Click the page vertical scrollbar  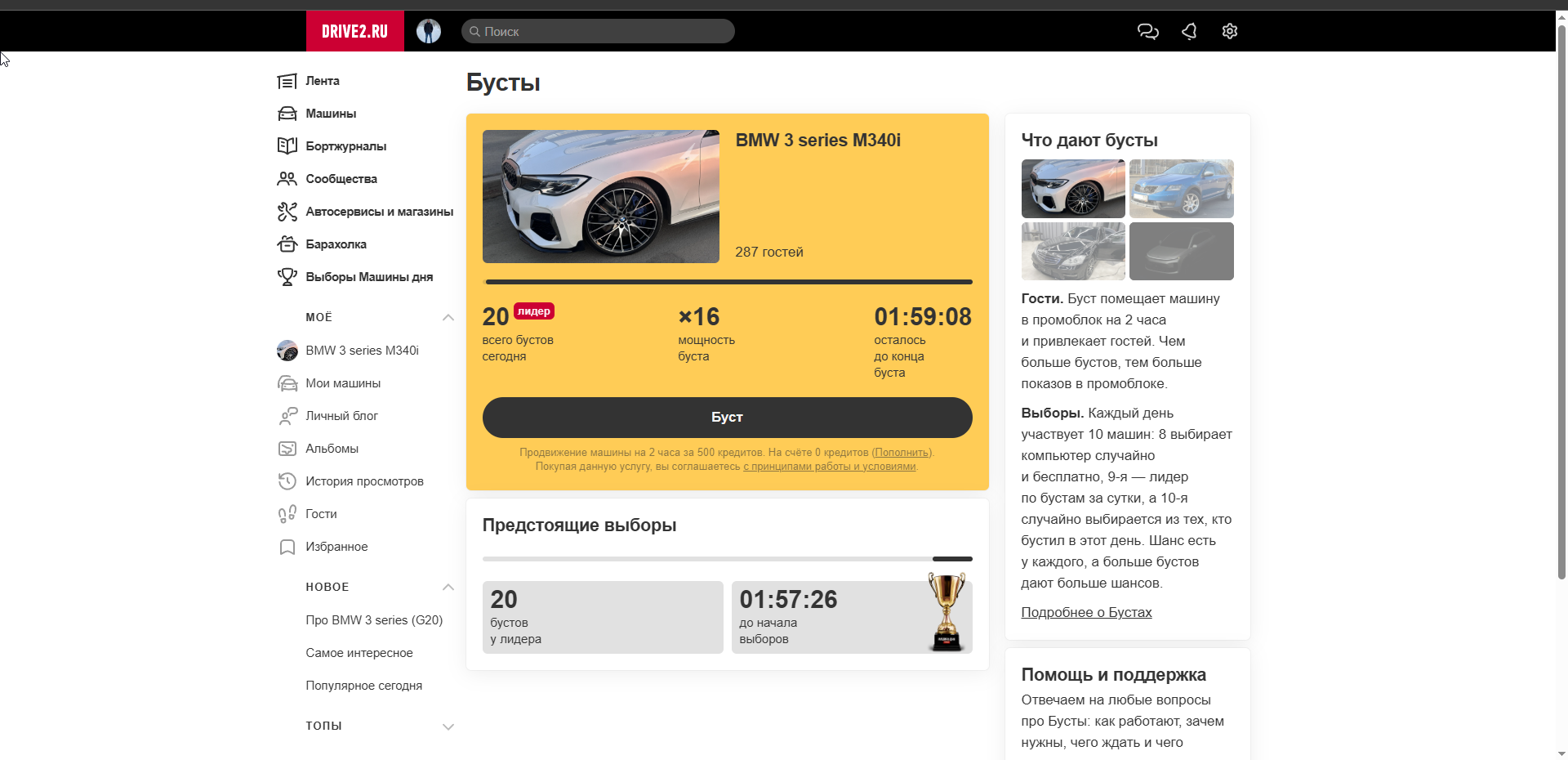click(x=1561, y=302)
